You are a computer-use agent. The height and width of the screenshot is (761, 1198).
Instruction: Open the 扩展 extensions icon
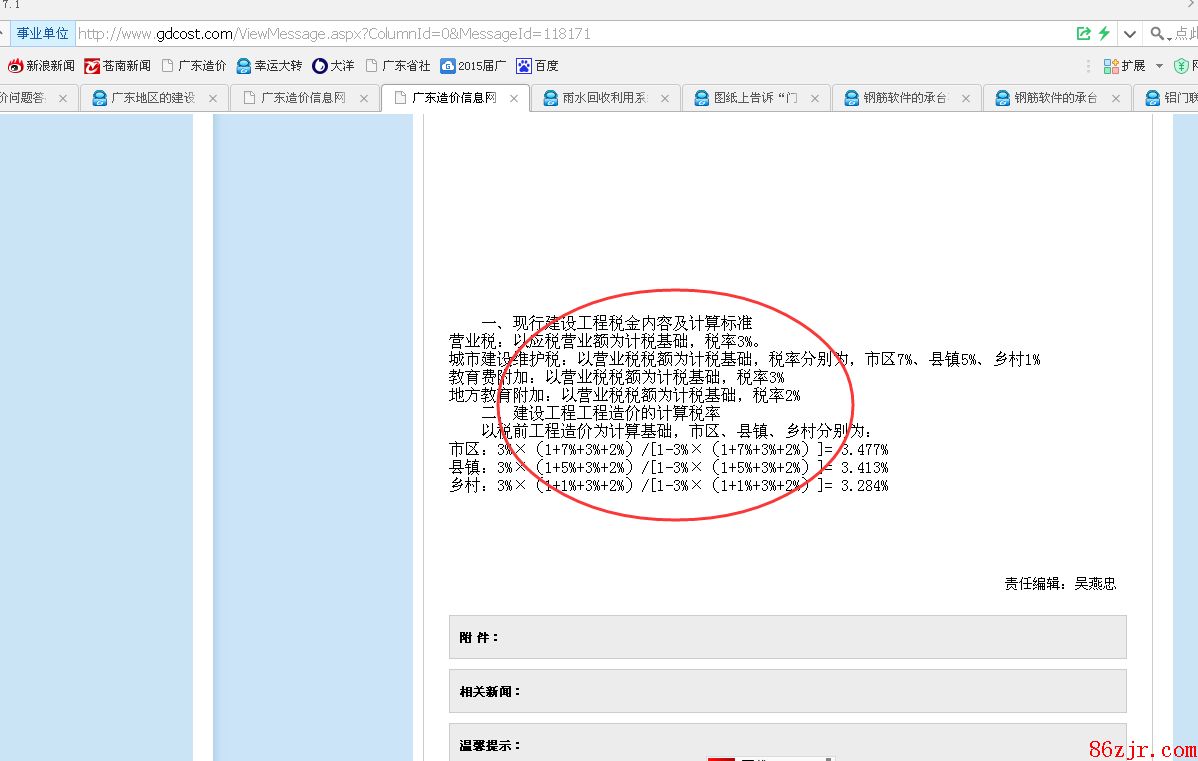point(1124,66)
